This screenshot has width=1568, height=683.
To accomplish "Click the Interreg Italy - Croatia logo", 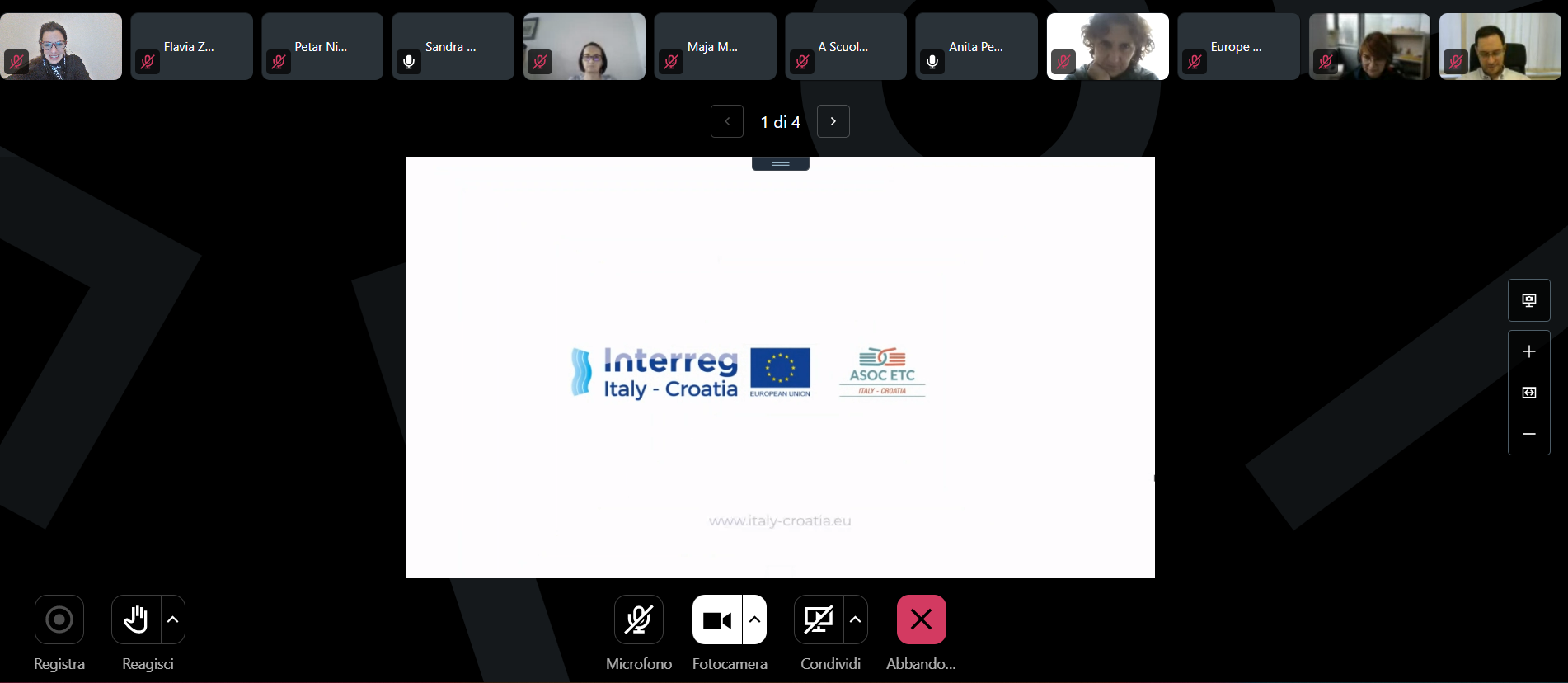I will [655, 372].
